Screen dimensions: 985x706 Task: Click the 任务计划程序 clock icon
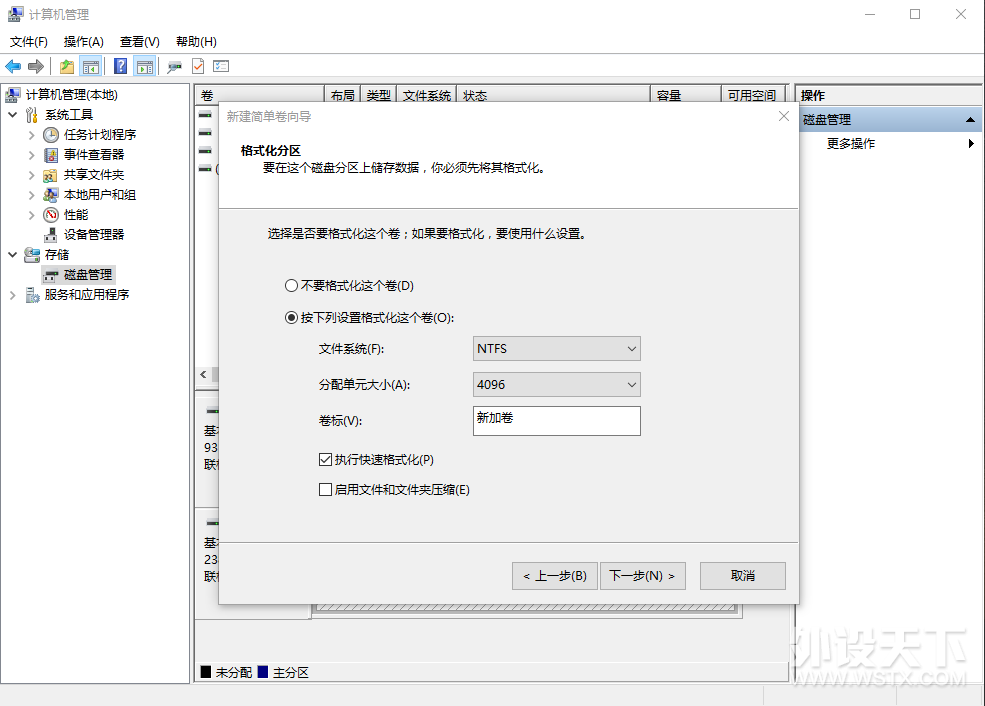pyautogui.click(x=51, y=135)
